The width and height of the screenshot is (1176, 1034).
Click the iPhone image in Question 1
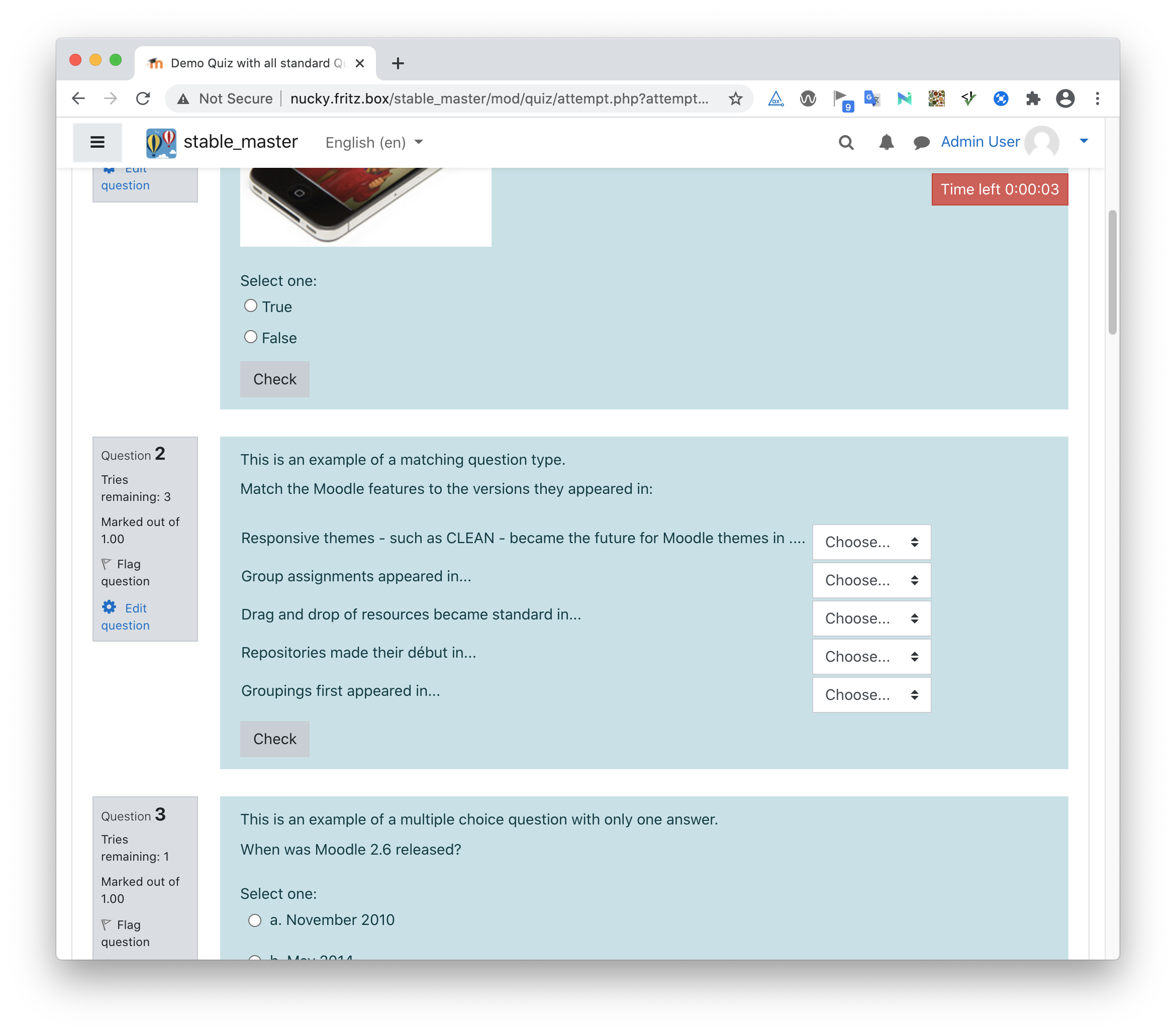[365, 206]
